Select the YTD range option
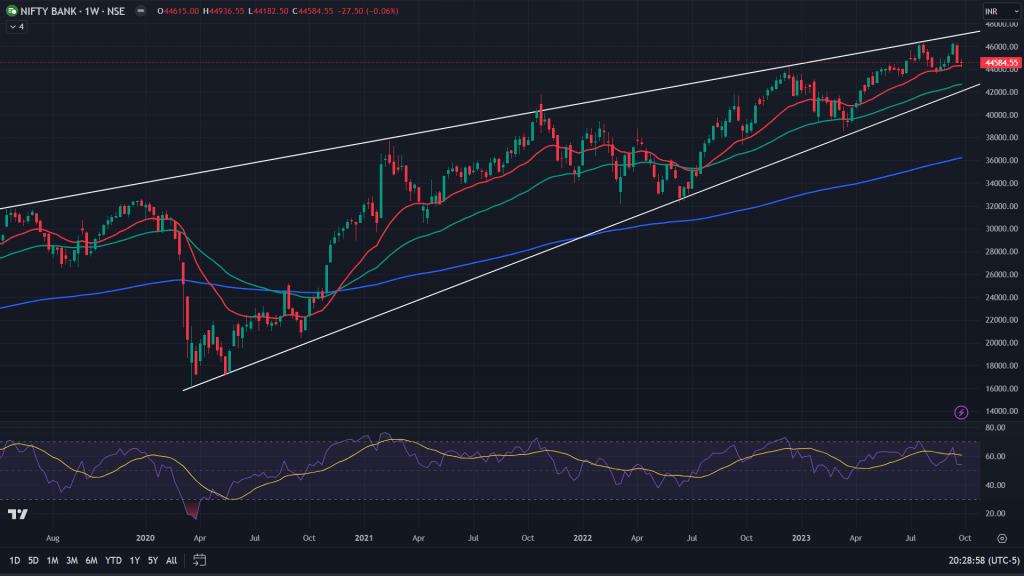Viewport: 1024px width, 576px height. pyautogui.click(x=113, y=560)
